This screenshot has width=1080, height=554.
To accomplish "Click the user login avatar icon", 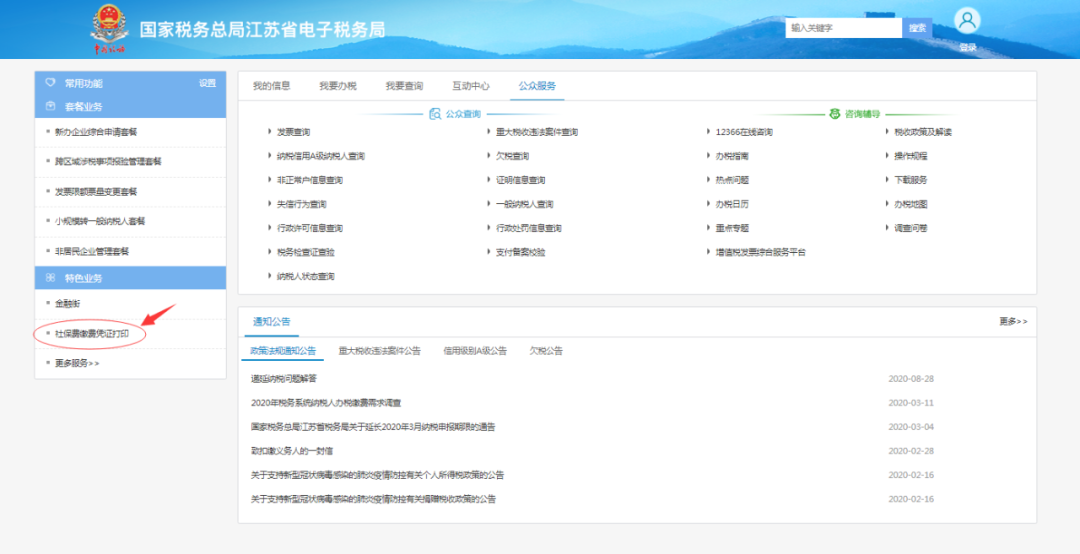I will [967, 21].
